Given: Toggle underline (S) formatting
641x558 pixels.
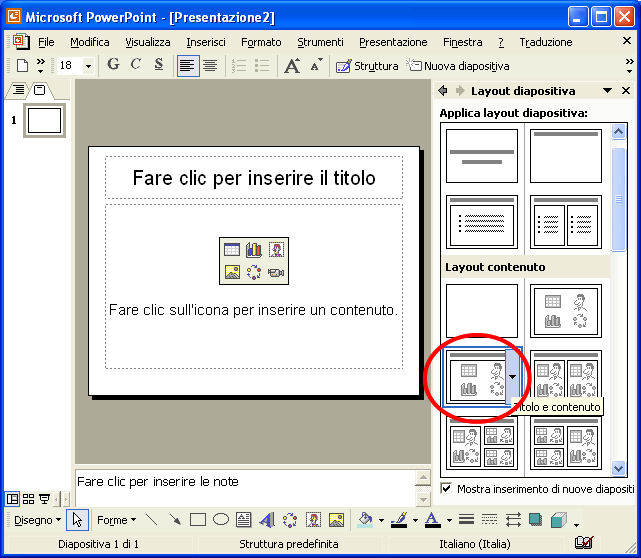Looking at the screenshot, I should click(159, 65).
